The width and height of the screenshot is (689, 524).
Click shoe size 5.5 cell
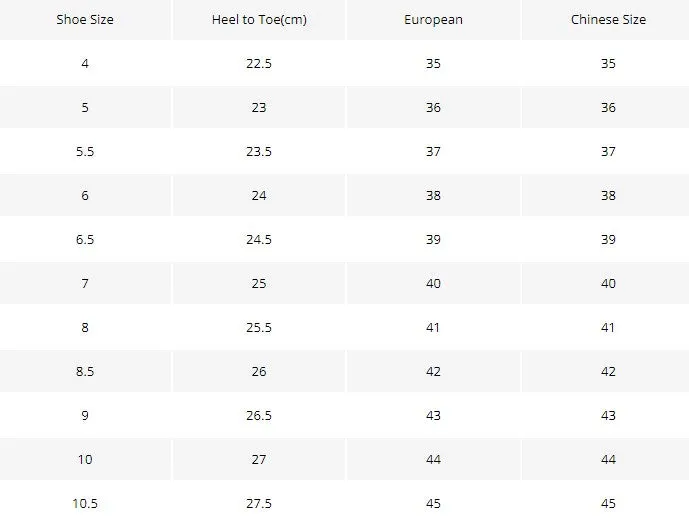click(85, 152)
